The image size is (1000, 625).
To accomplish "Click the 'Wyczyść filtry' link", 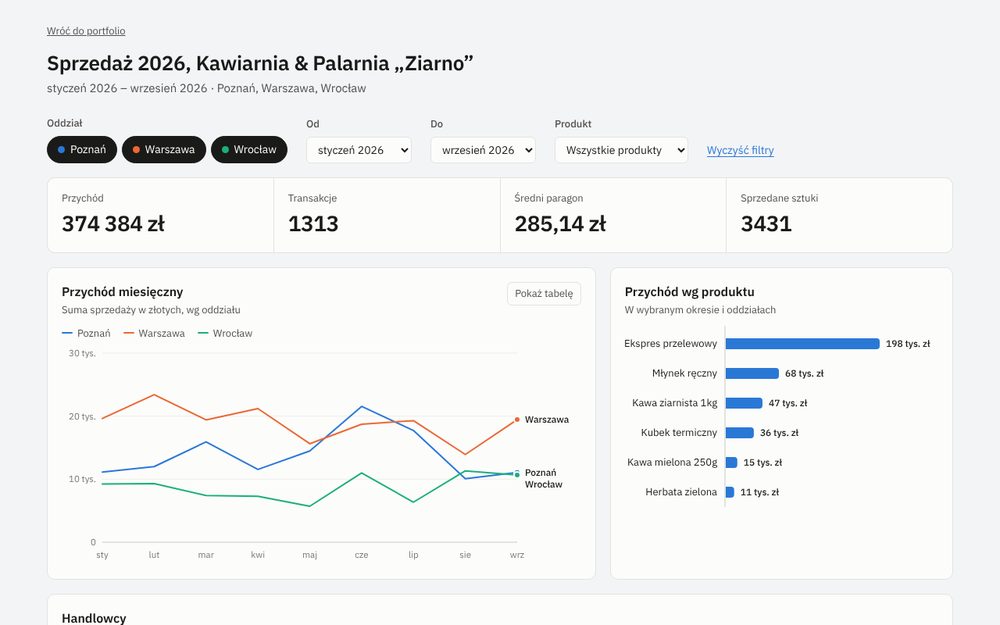I will (740, 151).
